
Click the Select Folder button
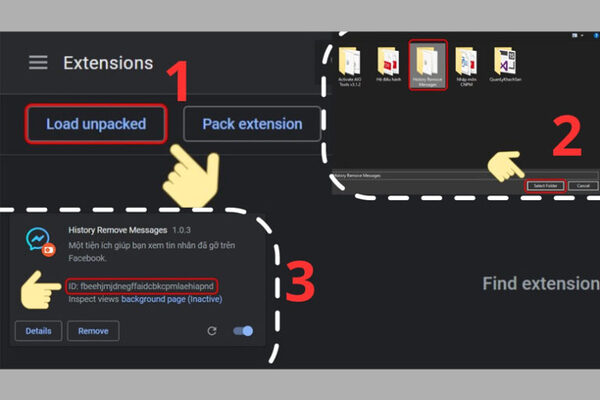coord(545,186)
